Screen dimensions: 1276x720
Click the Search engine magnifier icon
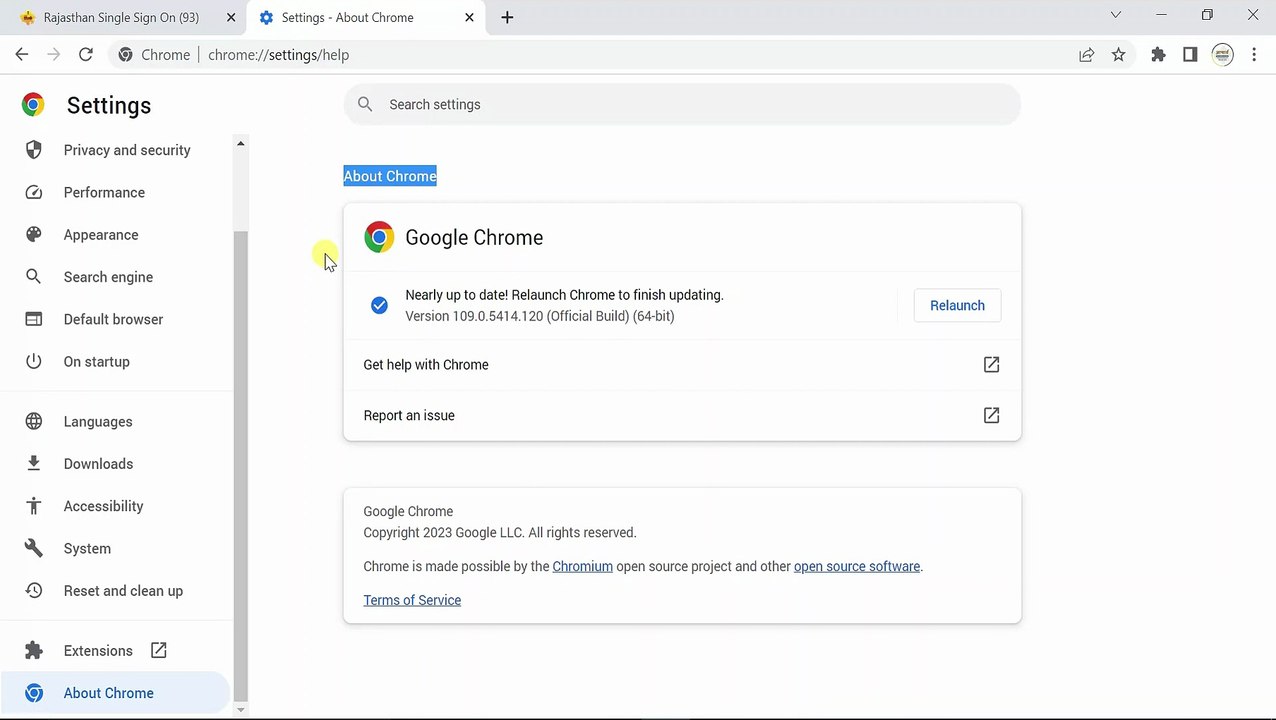point(34,277)
